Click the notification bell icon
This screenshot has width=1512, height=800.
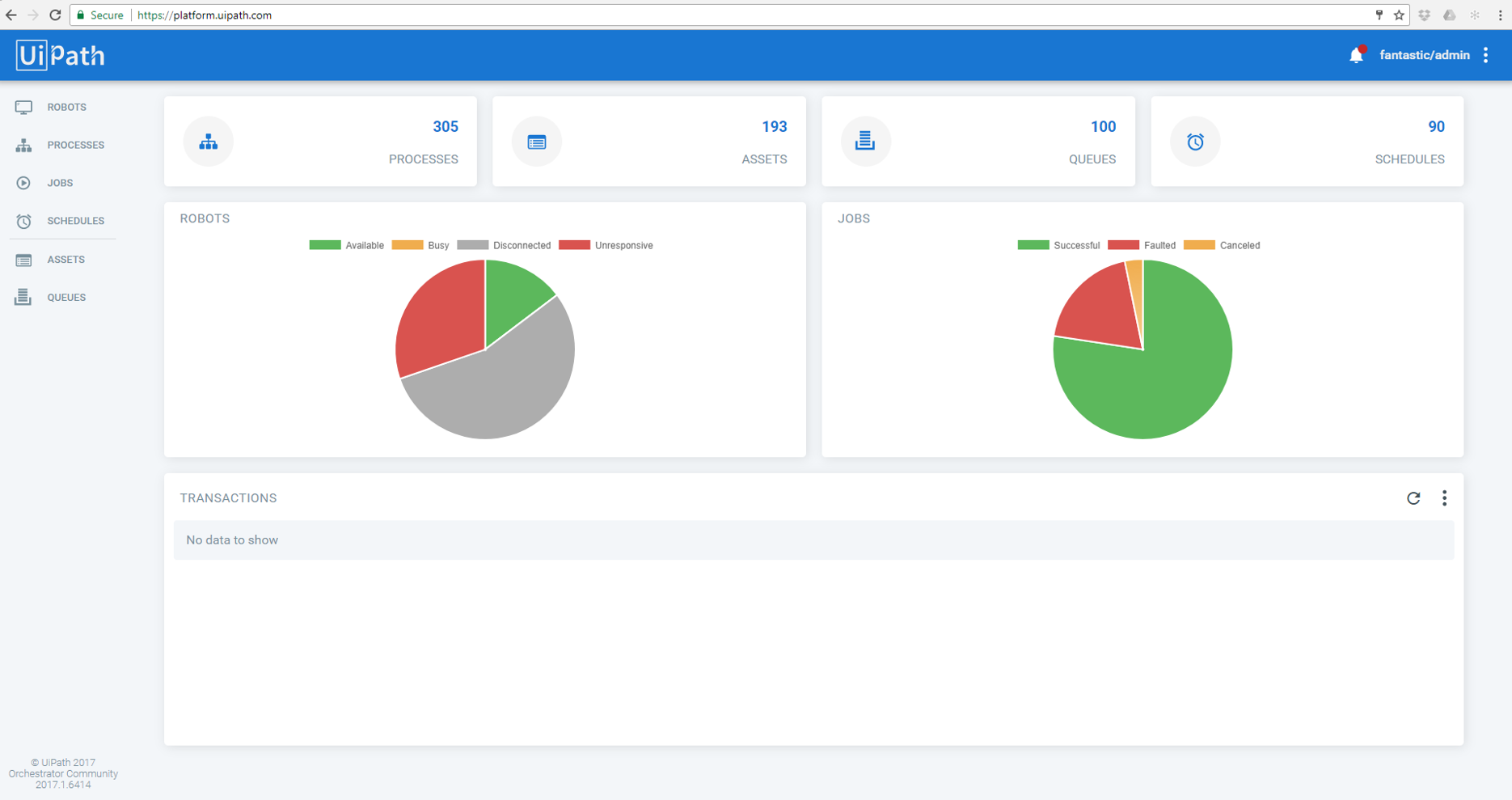click(1356, 55)
